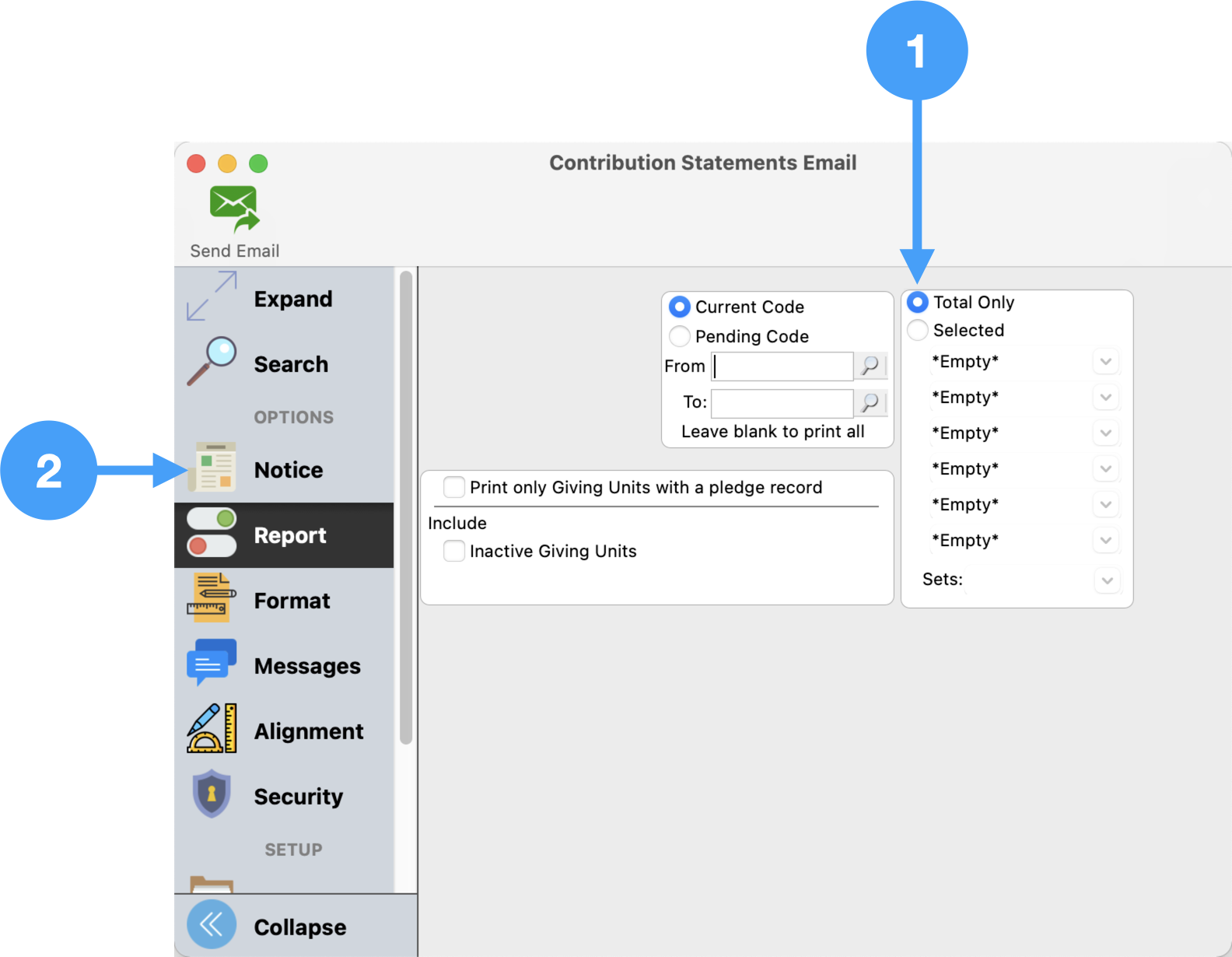Click the lookup magnifier beside To field
The width and height of the screenshot is (1232, 957).
click(870, 403)
